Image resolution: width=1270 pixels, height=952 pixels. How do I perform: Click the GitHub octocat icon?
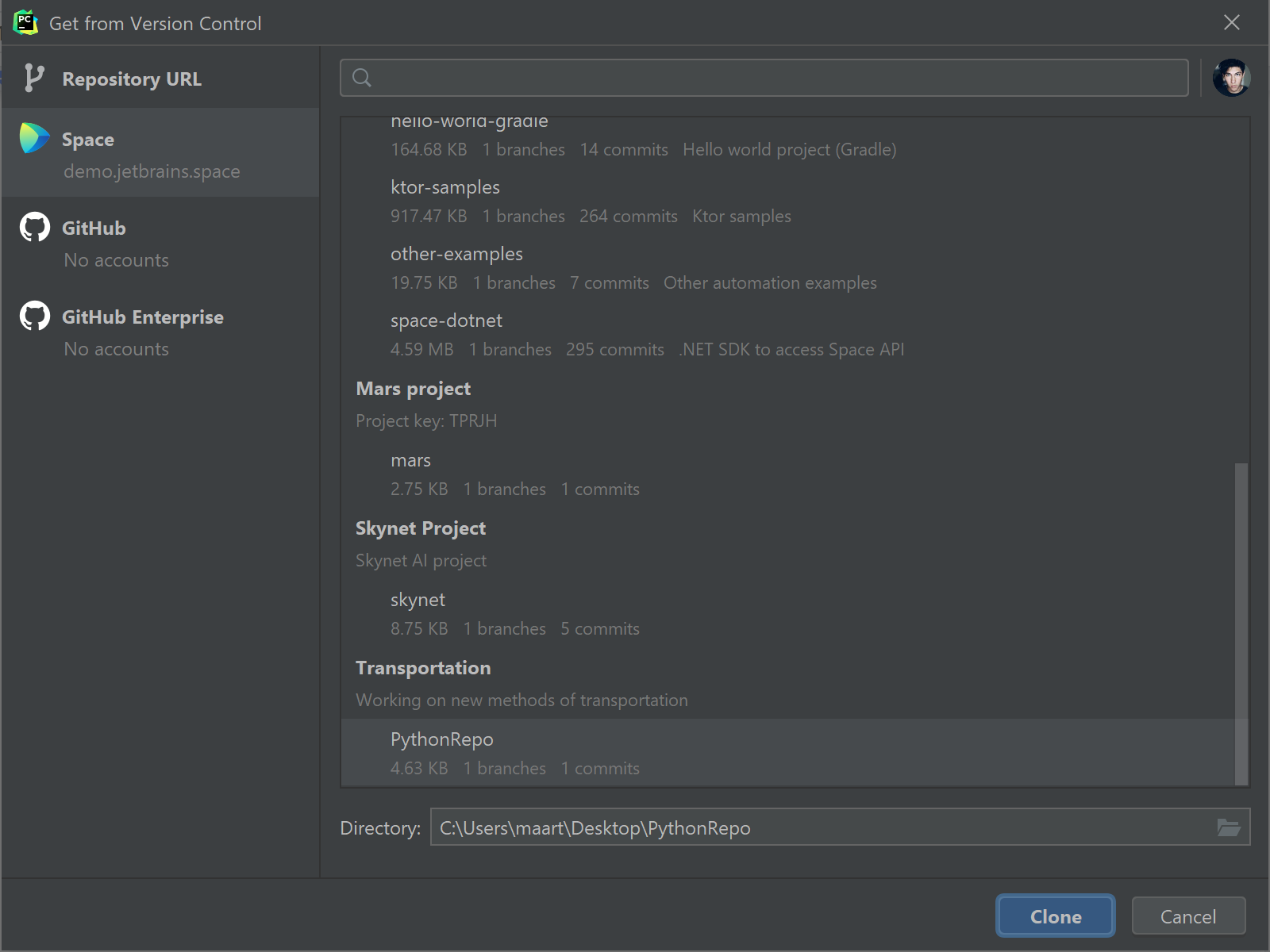coord(34,228)
